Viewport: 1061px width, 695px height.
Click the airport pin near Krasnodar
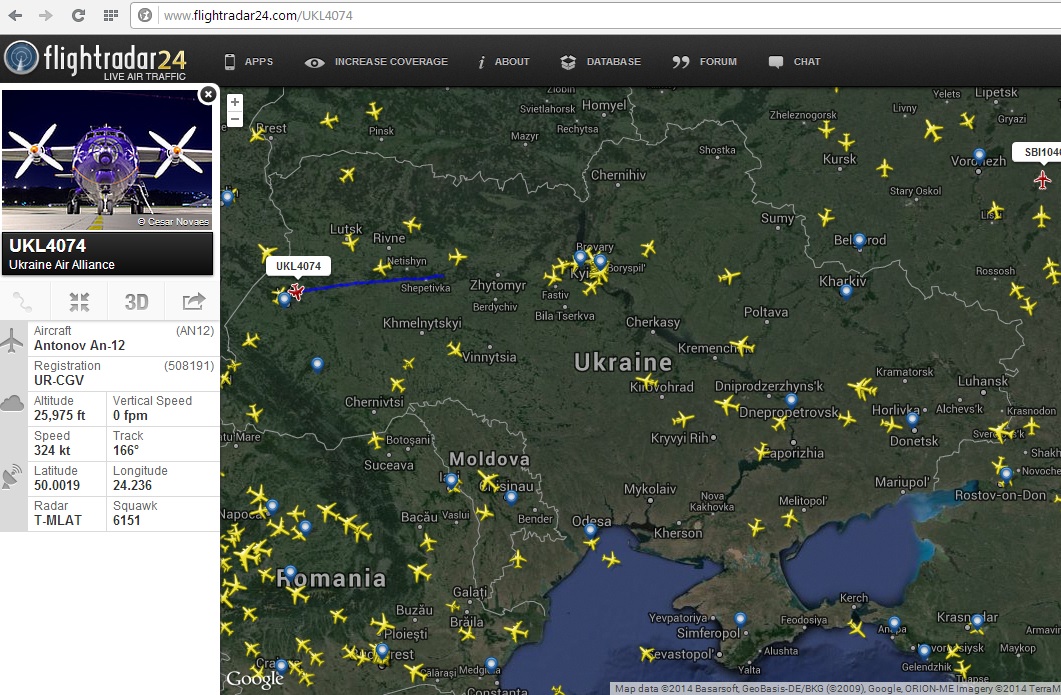point(977,620)
